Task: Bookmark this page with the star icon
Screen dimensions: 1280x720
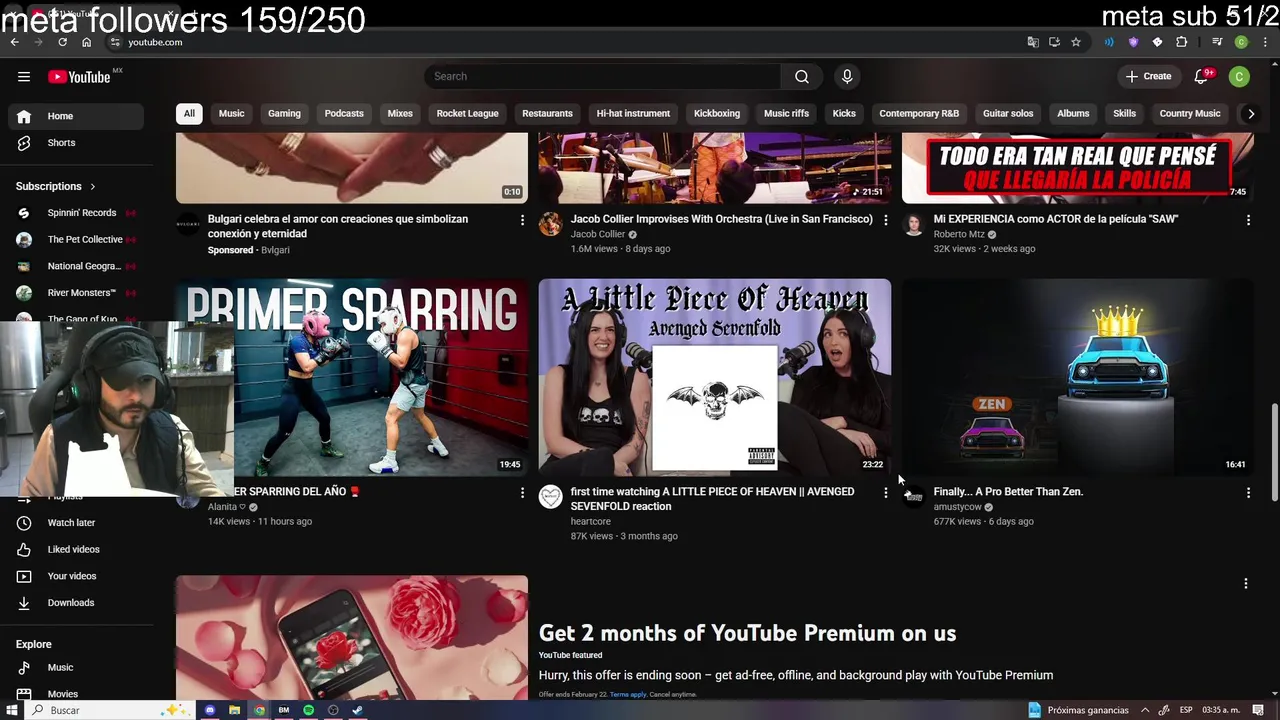Action: click(1076, 42)
